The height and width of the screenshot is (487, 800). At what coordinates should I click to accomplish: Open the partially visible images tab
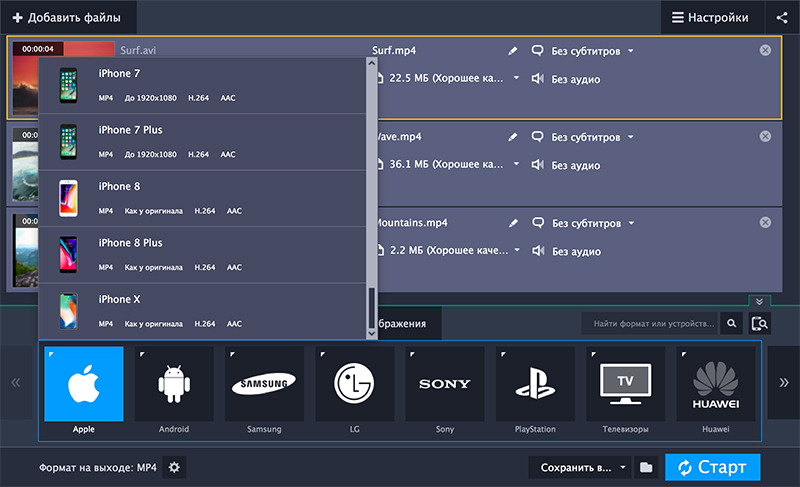tap(409, 323)
